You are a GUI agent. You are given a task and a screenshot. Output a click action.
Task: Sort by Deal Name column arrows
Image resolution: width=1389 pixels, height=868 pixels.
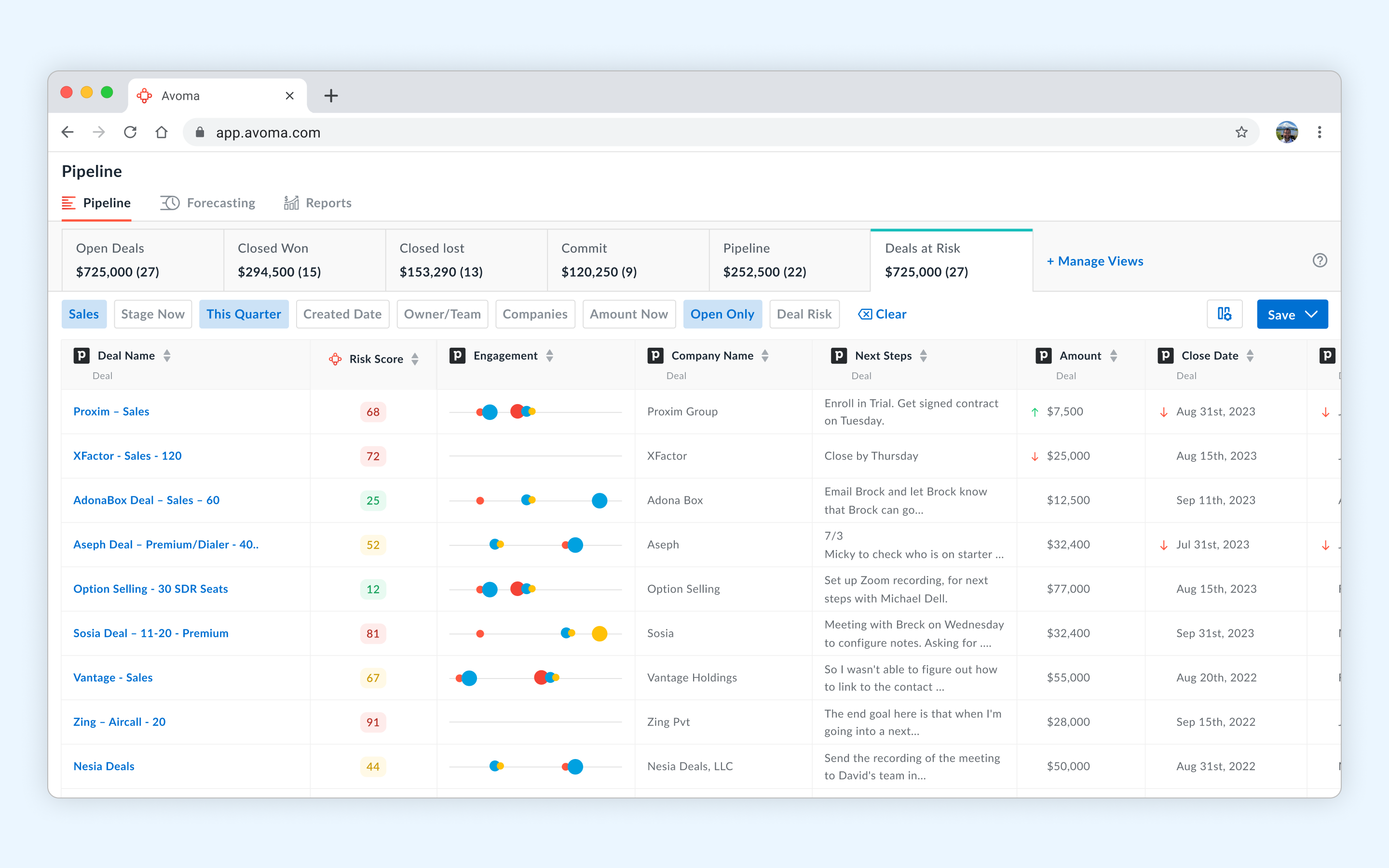(167, 356)
